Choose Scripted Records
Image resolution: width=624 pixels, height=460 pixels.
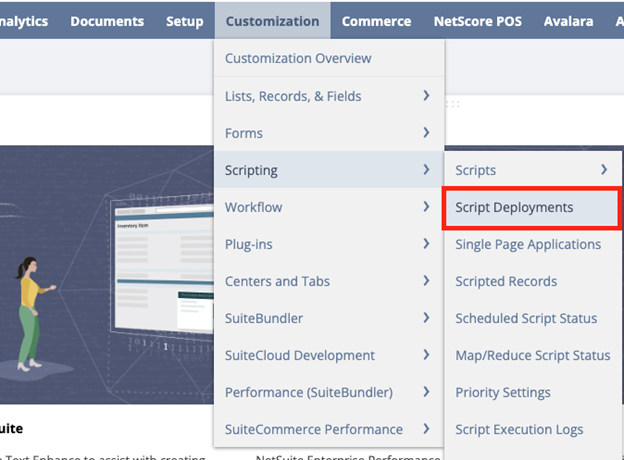[532, 281]
